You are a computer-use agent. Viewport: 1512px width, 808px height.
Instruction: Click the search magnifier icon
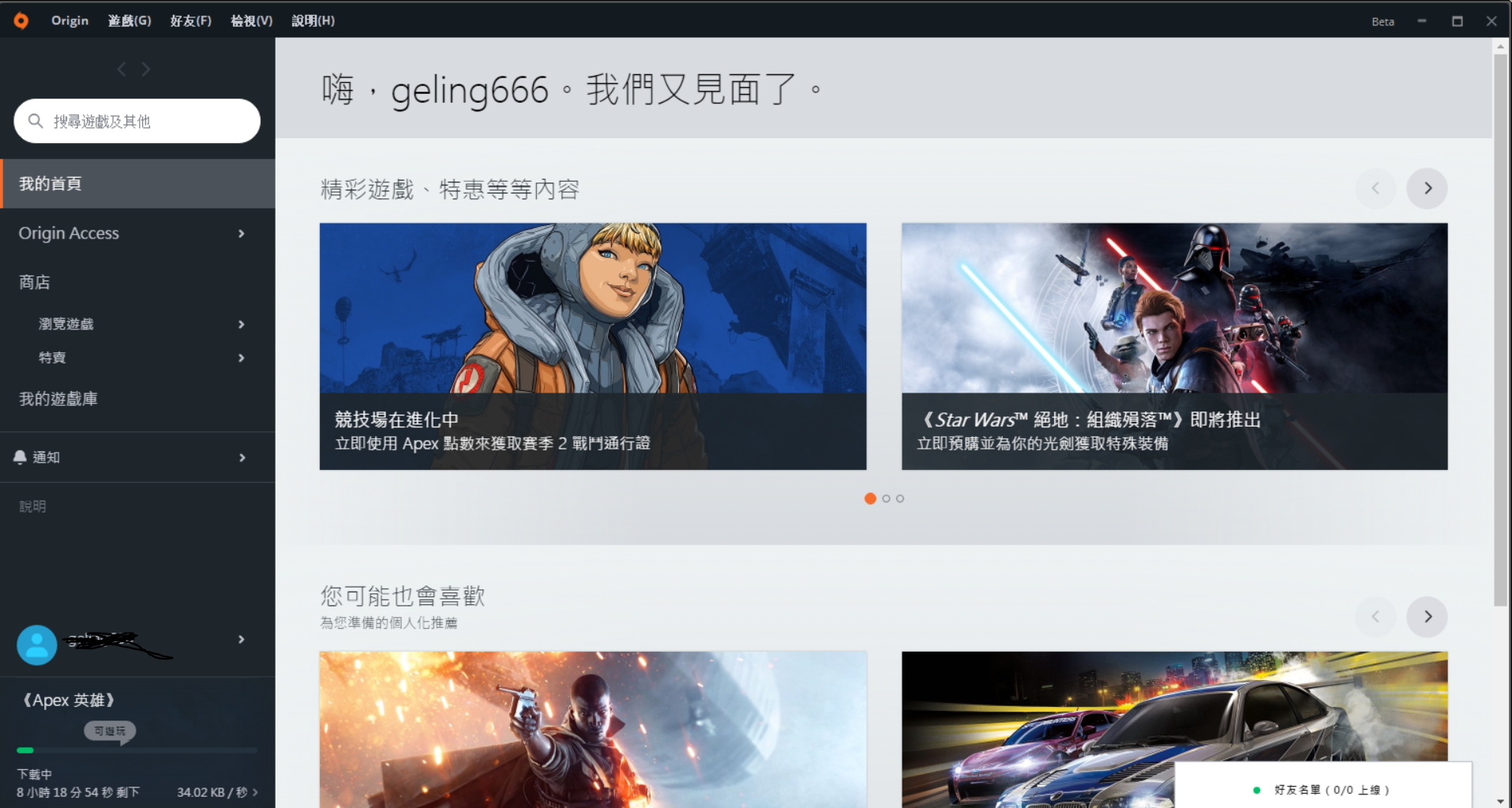[36, 121]
